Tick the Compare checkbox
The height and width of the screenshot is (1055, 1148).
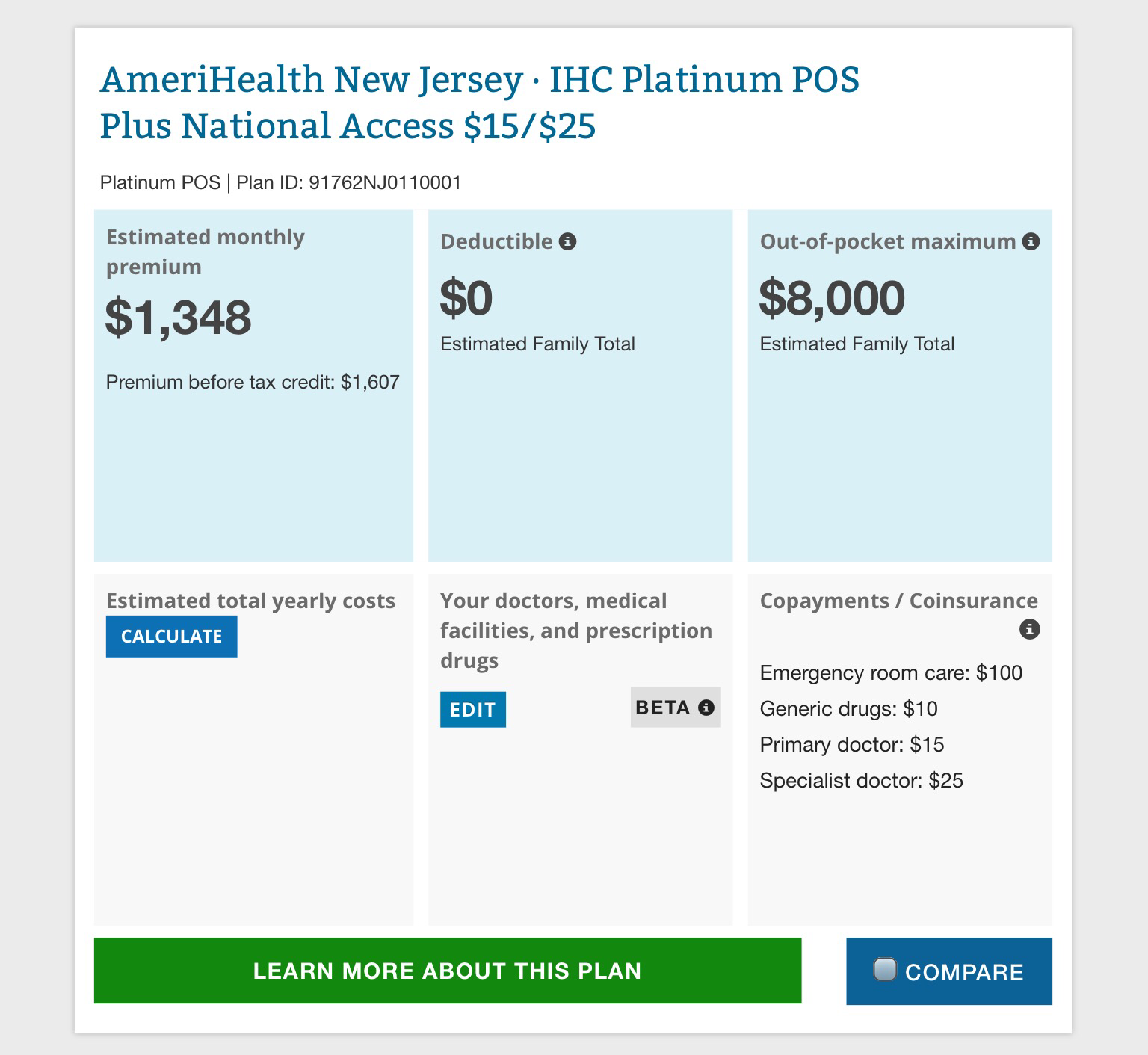[885, 969]
